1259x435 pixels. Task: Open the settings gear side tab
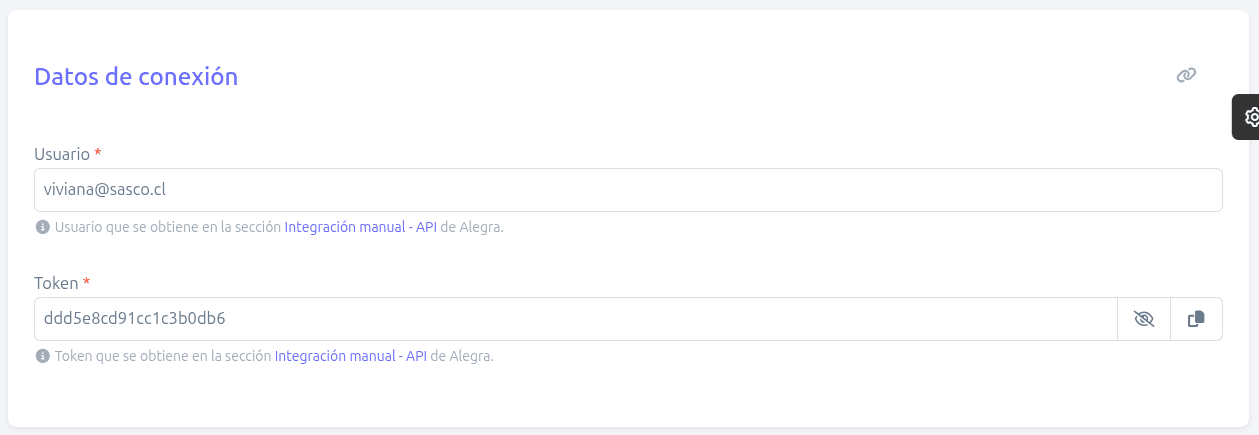(1249, 117)
